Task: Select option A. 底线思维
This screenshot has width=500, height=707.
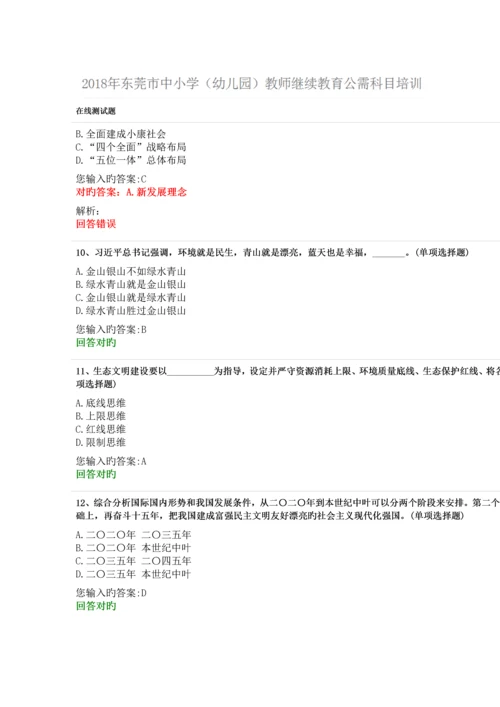Action: tap(101, 403)
